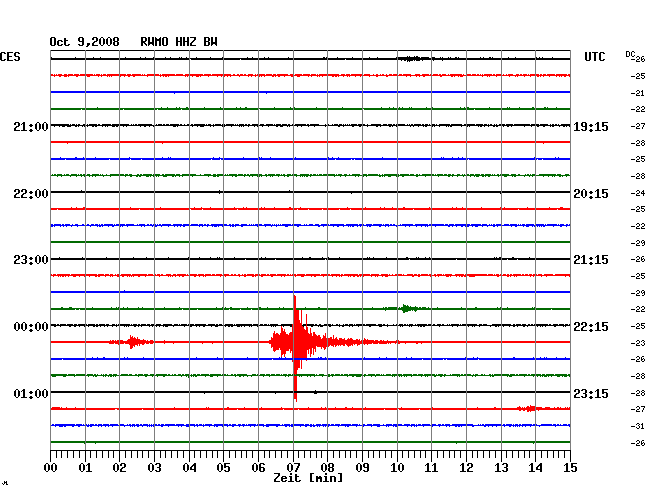The image size is (650, 494).
Task: Click minute tick label "06" on time axis
Action: [x=258, y=467]
